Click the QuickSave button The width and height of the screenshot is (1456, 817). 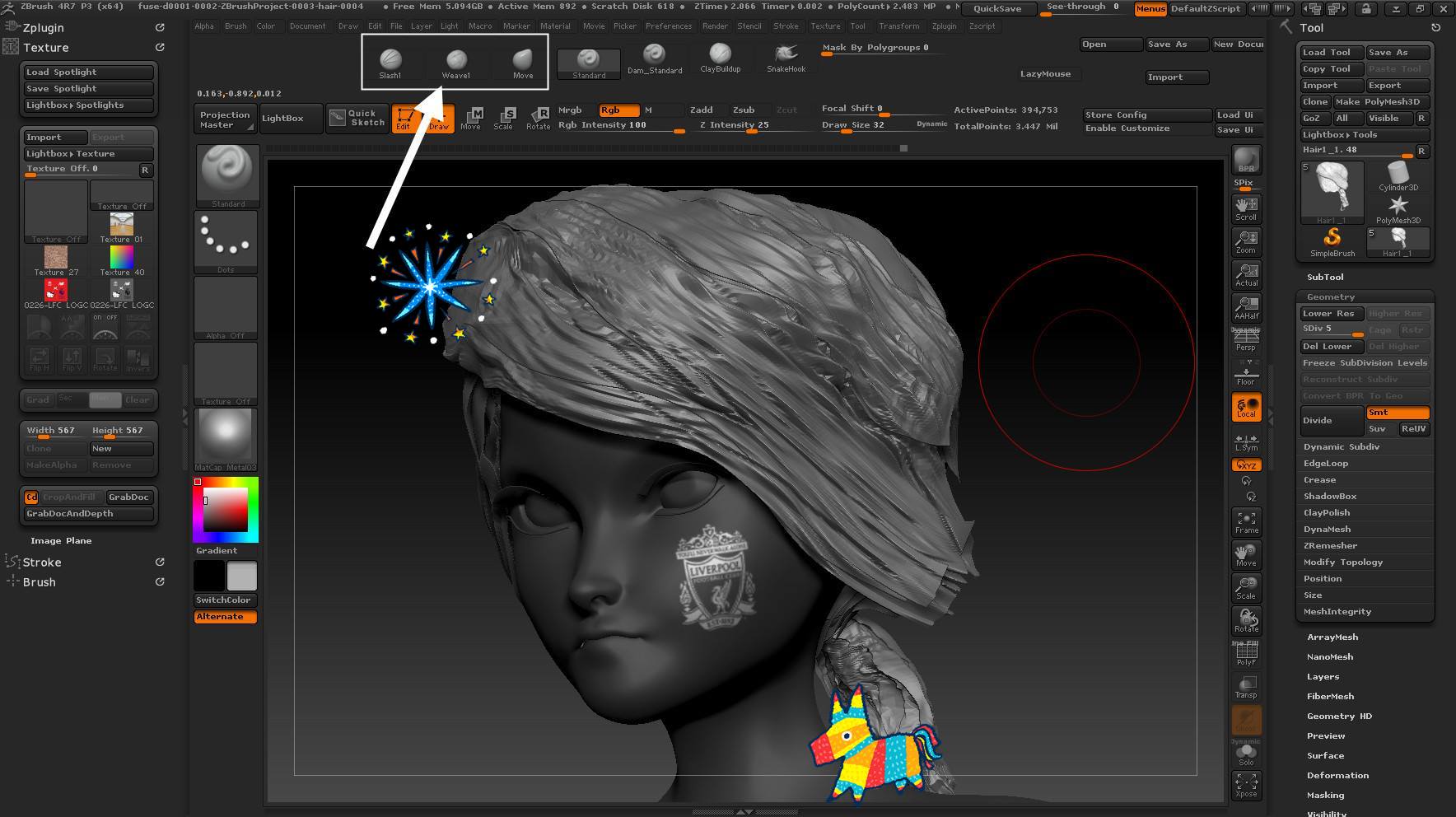(x=997, y=8)
